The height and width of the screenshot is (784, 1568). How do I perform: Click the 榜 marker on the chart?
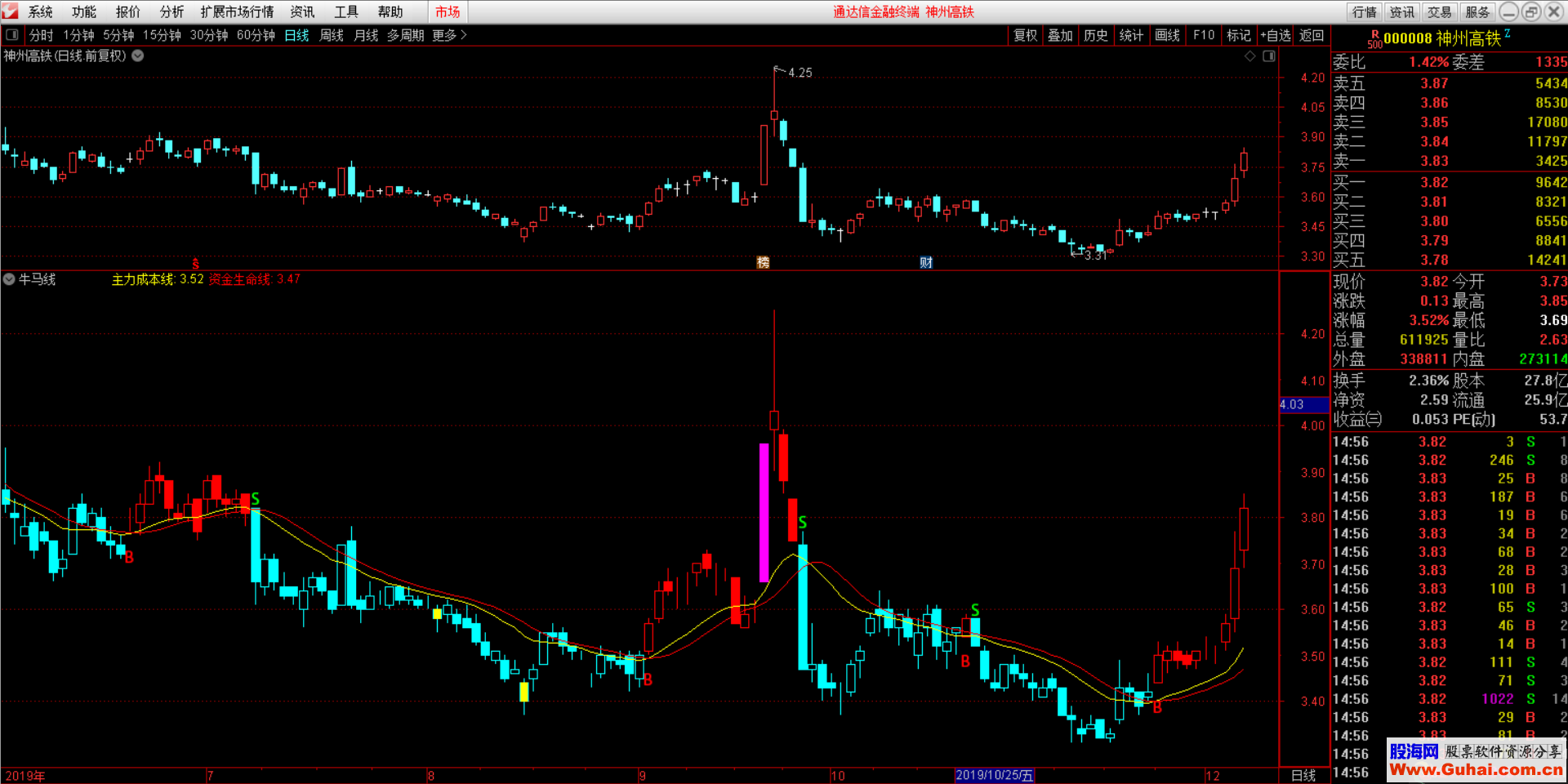pos(763,262)
